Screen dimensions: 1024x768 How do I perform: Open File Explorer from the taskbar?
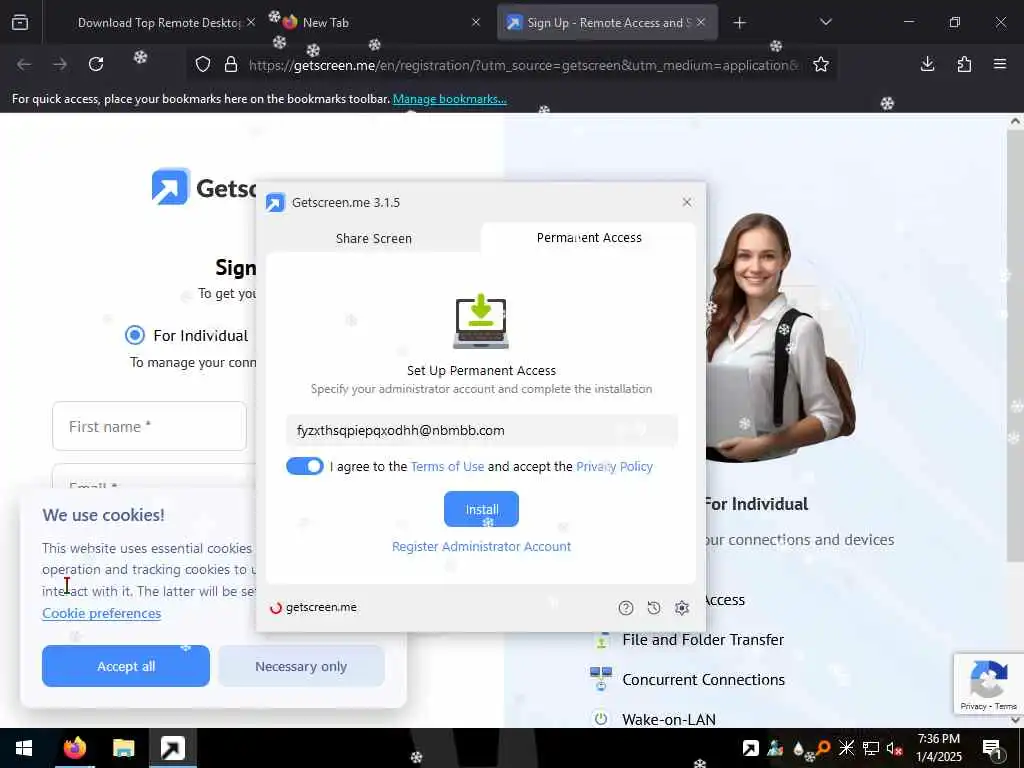pyautogui.click(x=123, y=748)
